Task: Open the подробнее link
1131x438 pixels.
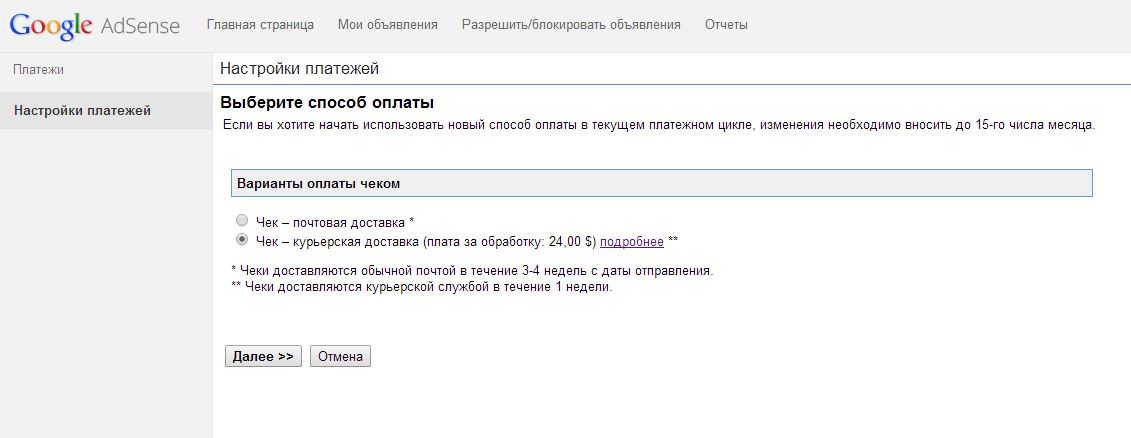Action: (632, 242)
